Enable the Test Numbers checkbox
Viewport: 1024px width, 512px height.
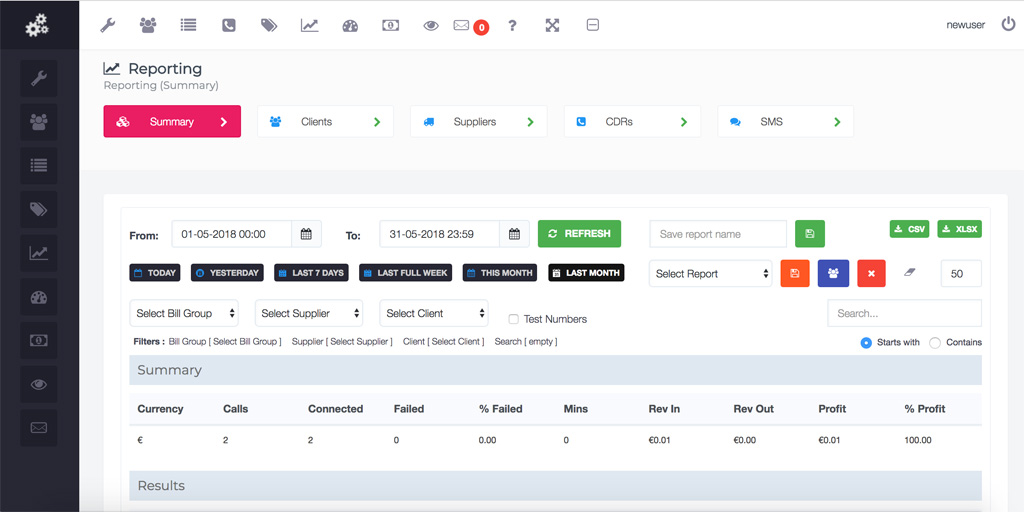pos(514,319)
